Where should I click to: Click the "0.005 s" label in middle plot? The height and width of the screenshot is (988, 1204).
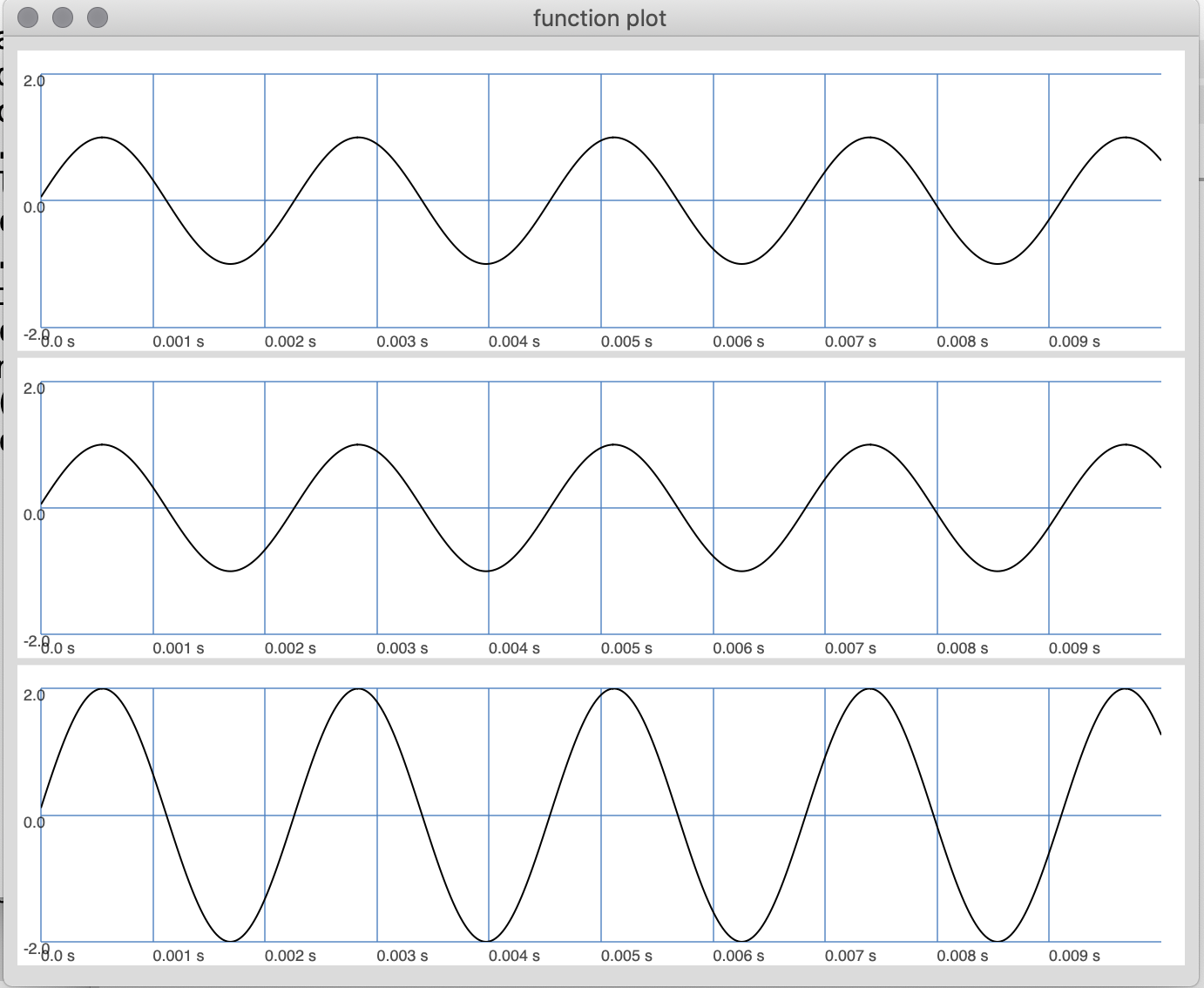click(626, 648)
